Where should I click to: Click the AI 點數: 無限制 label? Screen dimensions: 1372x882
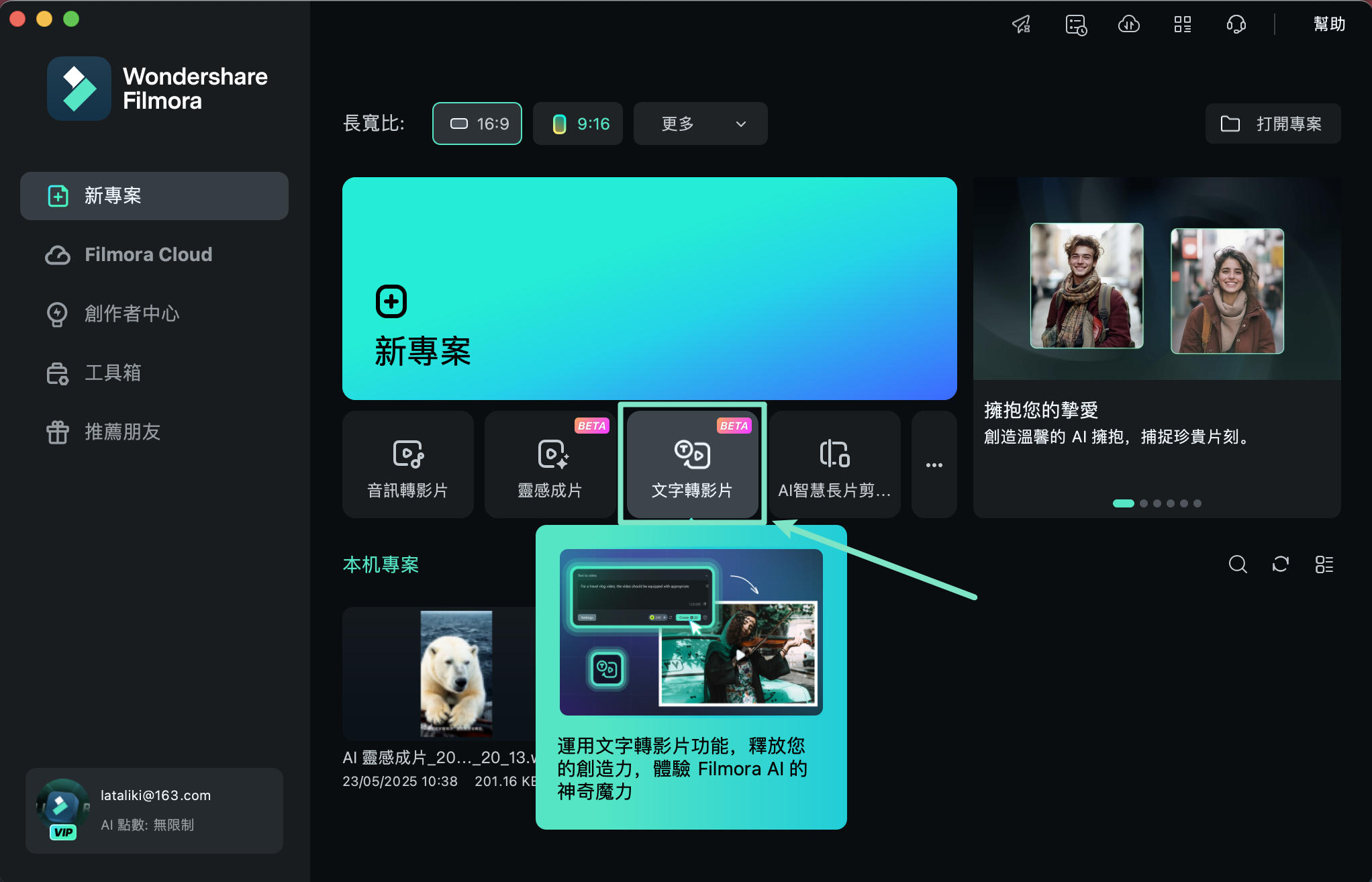pyautogui.click(x=148, y=825)
